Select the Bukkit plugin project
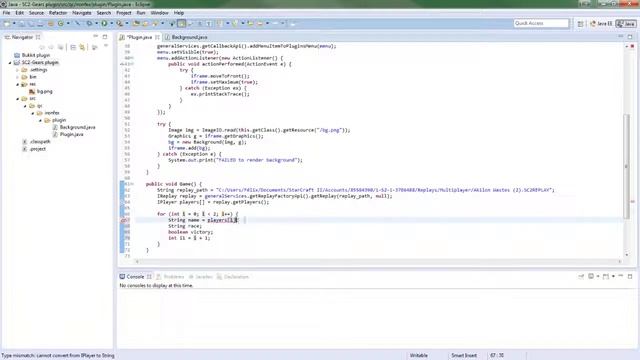Viewport: 640px width, 360px height. 32,55
